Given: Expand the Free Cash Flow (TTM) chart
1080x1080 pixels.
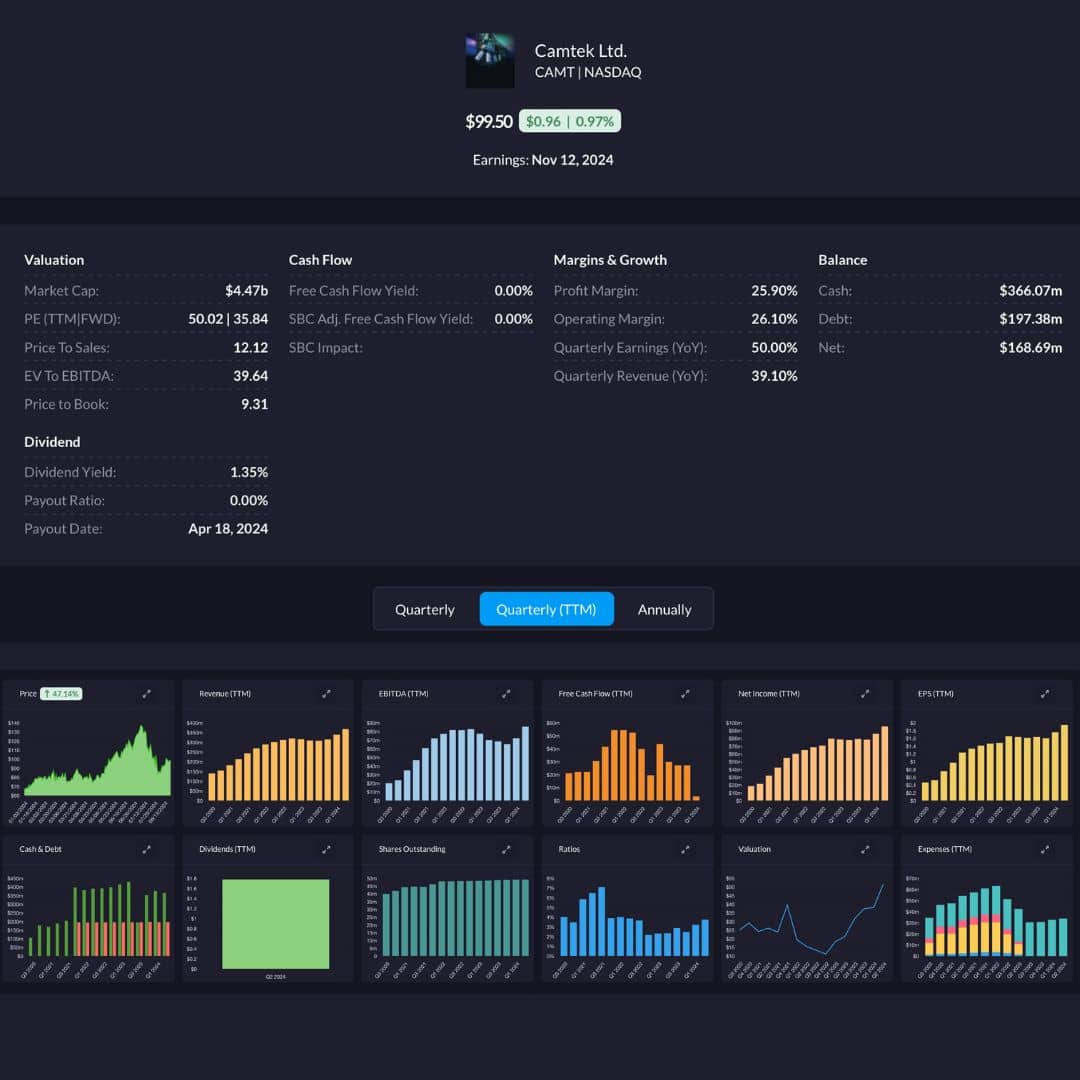Looking at the screenshot, I should pos(685,694).
